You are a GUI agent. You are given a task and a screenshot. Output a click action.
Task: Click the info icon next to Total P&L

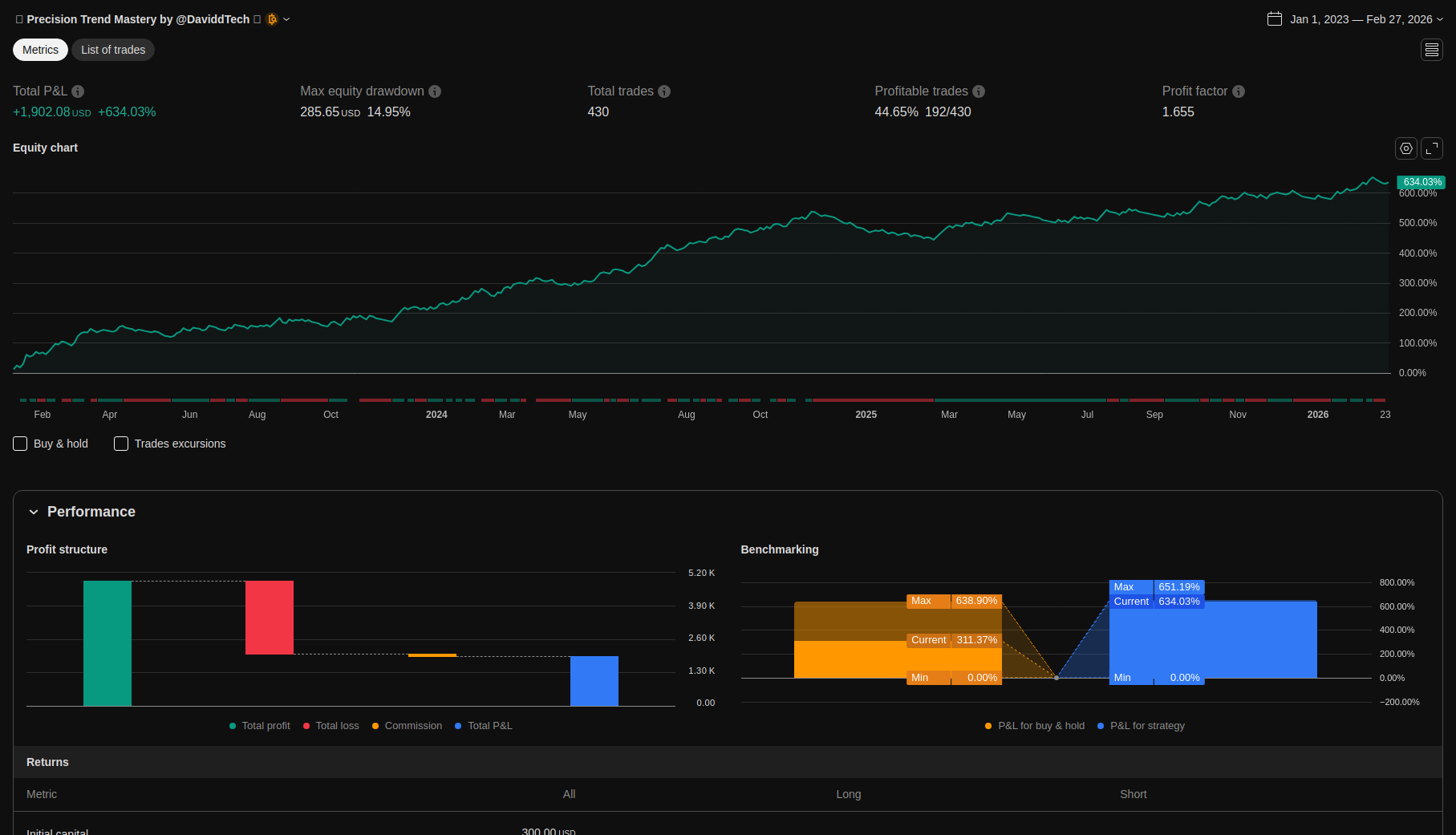pyautogui.click(x=78, y=91)
